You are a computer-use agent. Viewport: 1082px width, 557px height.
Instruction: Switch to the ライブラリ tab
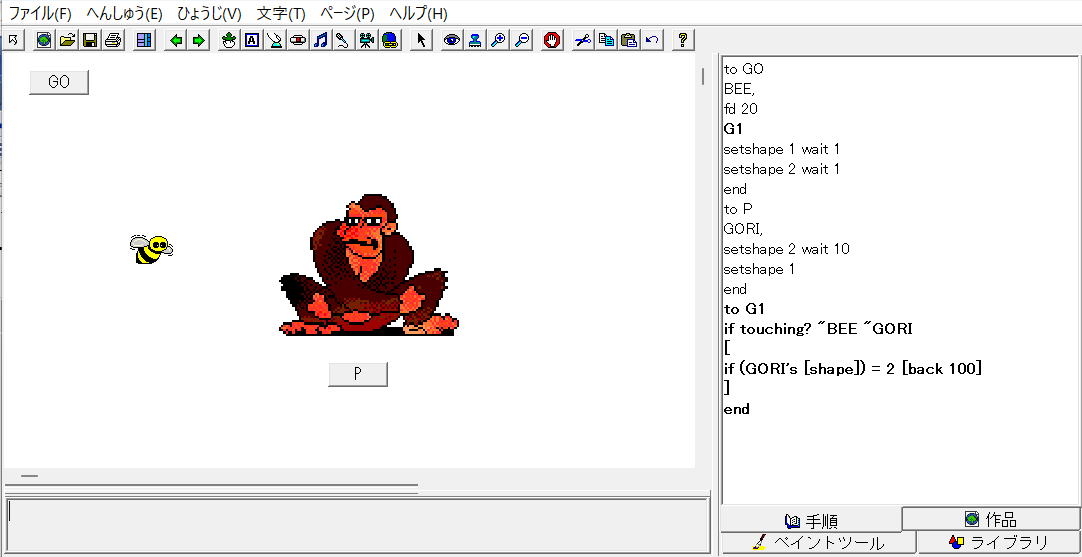click(x=998, y=543)
